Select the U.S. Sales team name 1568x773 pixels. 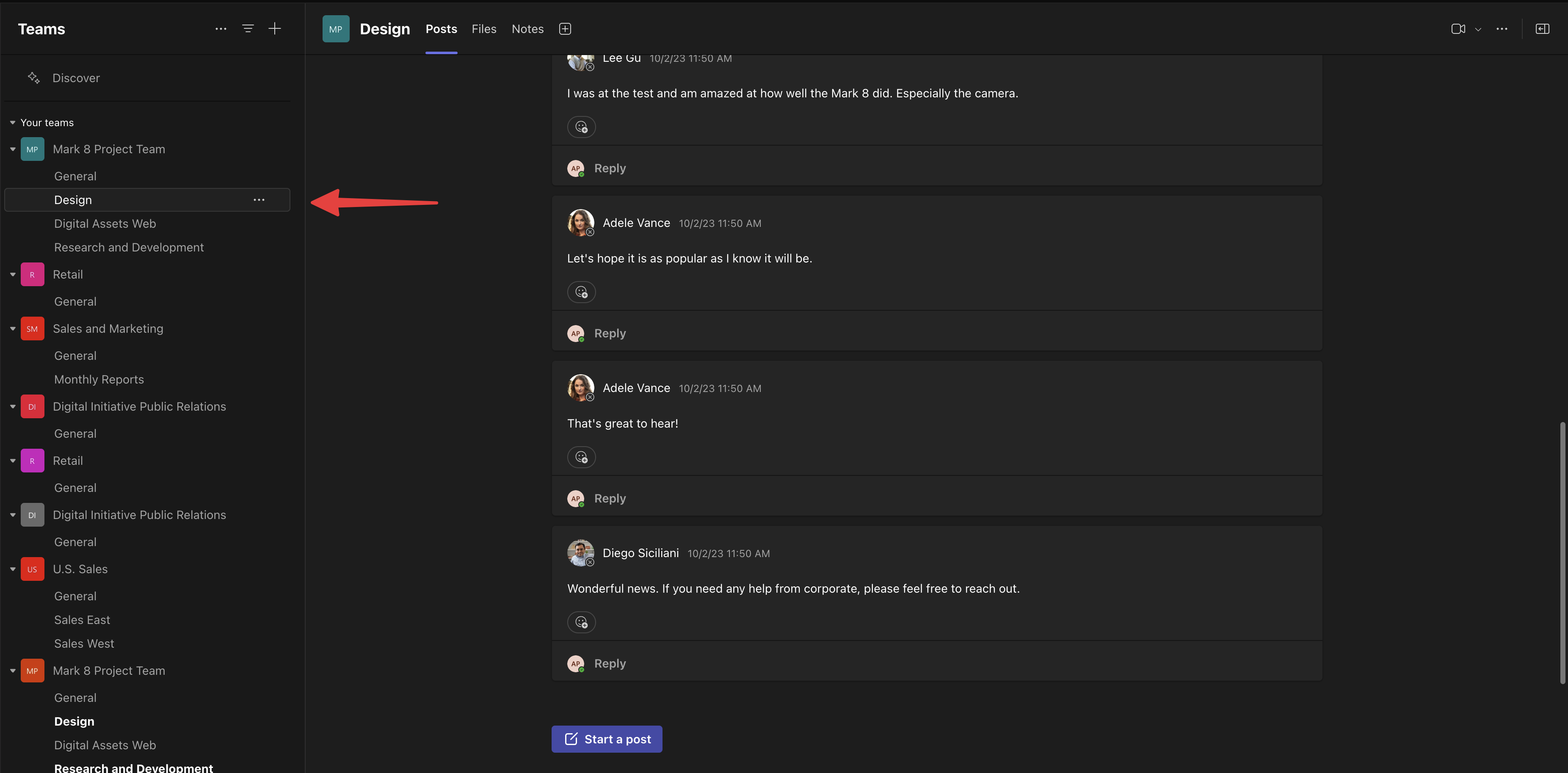80,569
